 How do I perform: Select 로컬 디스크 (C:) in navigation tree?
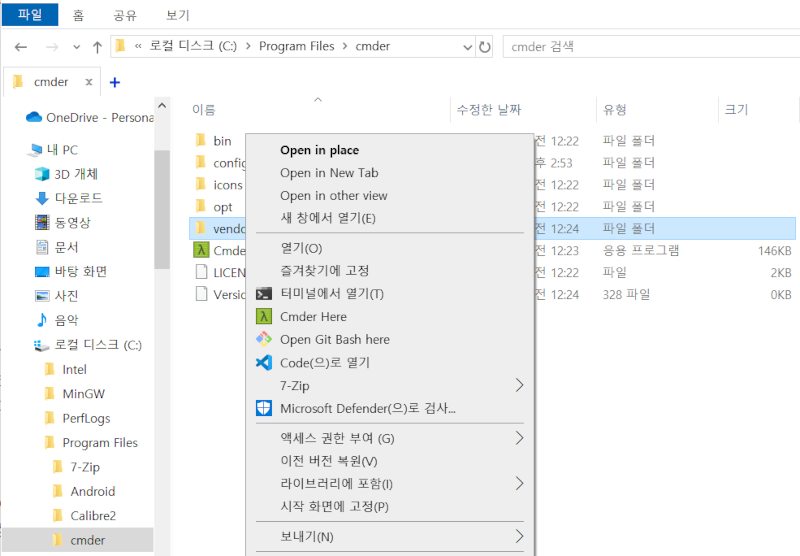point(88,345)
